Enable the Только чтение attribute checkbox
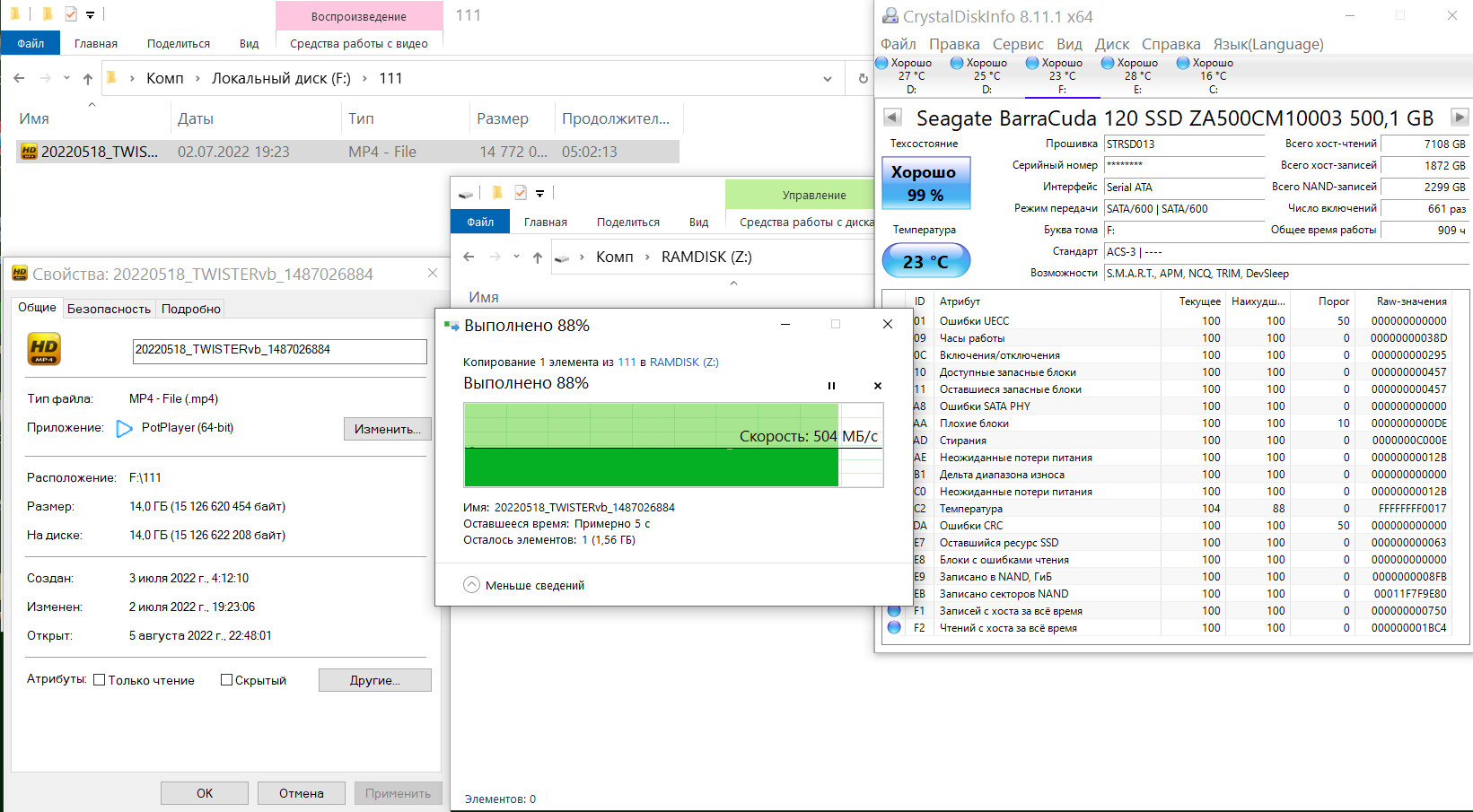The image size is (1473, 812). click(100, 680)
